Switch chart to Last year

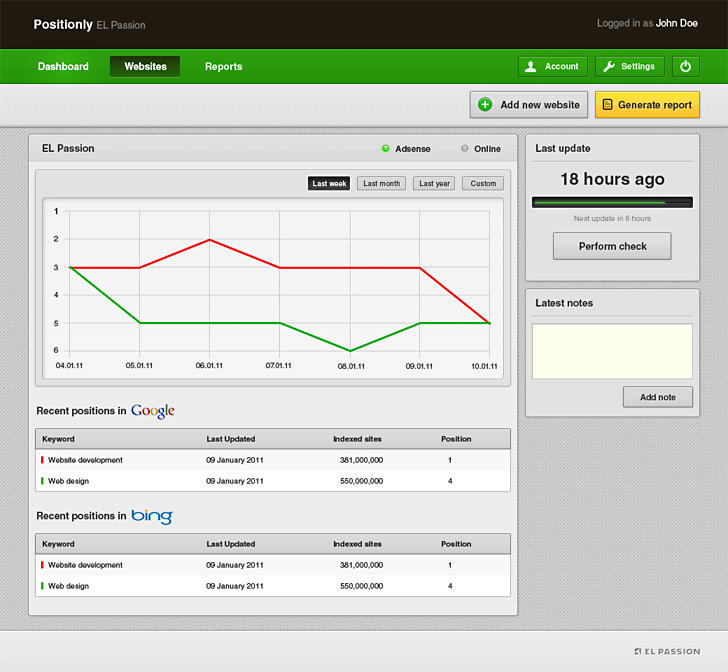[x=434, y=183]
